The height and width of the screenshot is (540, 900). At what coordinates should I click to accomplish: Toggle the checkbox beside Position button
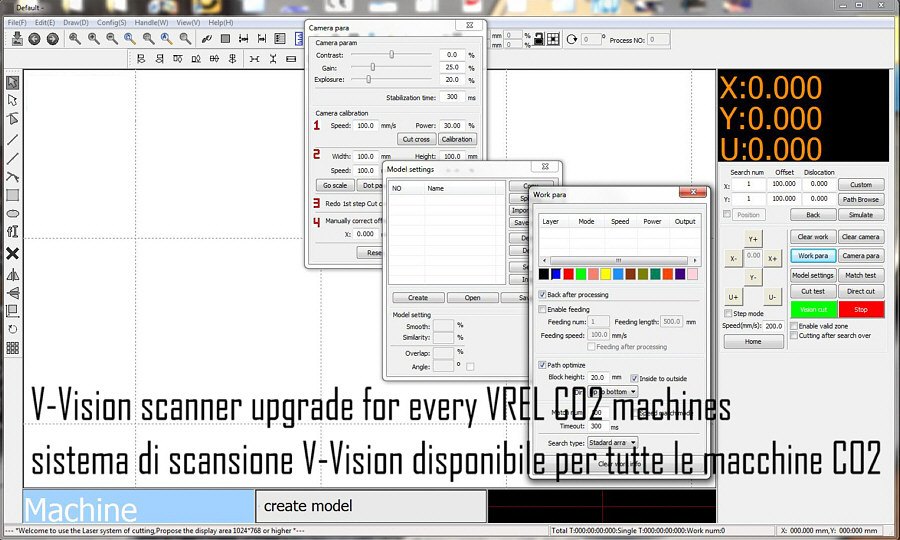click(727, 214)
